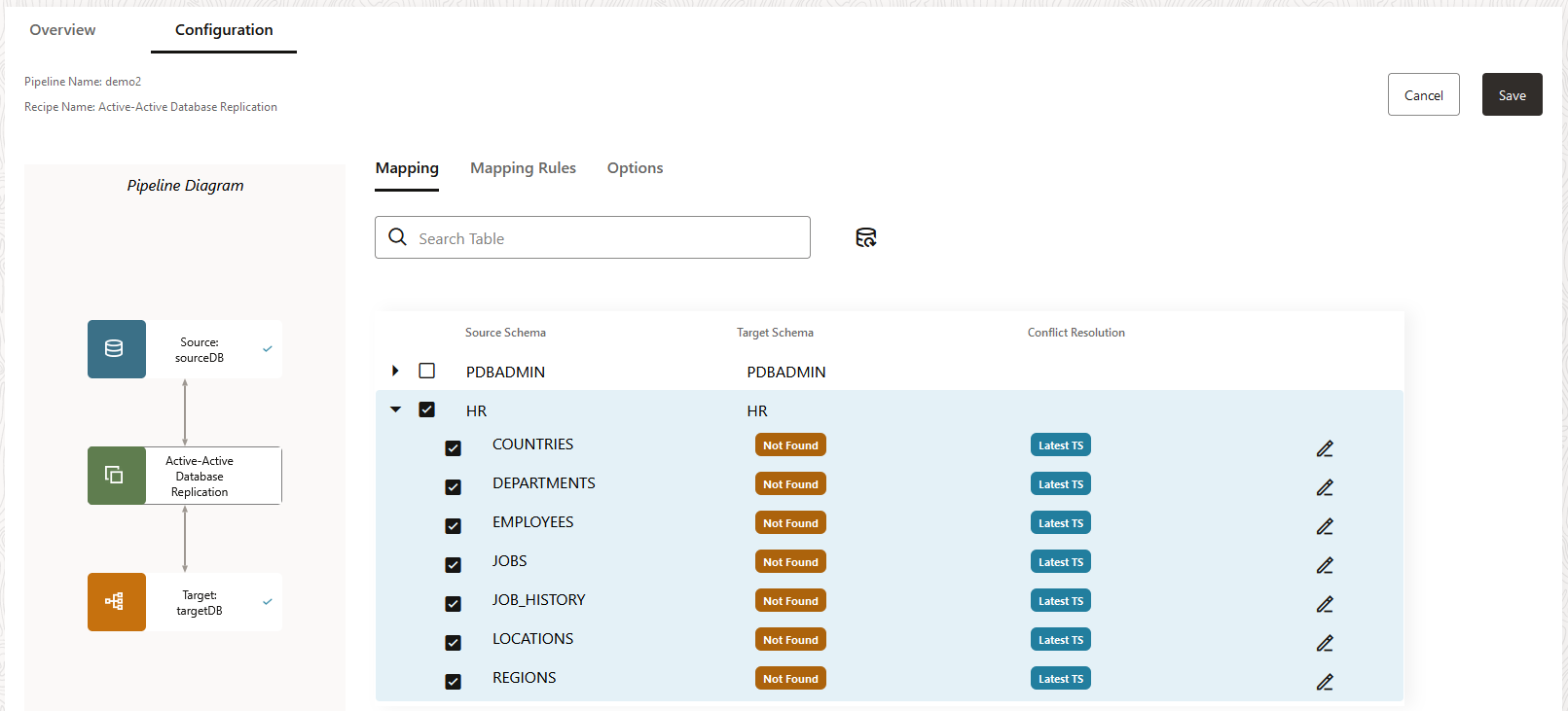Click the EMPLOYEES table name
Screen dimensions: 1568x711
tap(532, 521)
